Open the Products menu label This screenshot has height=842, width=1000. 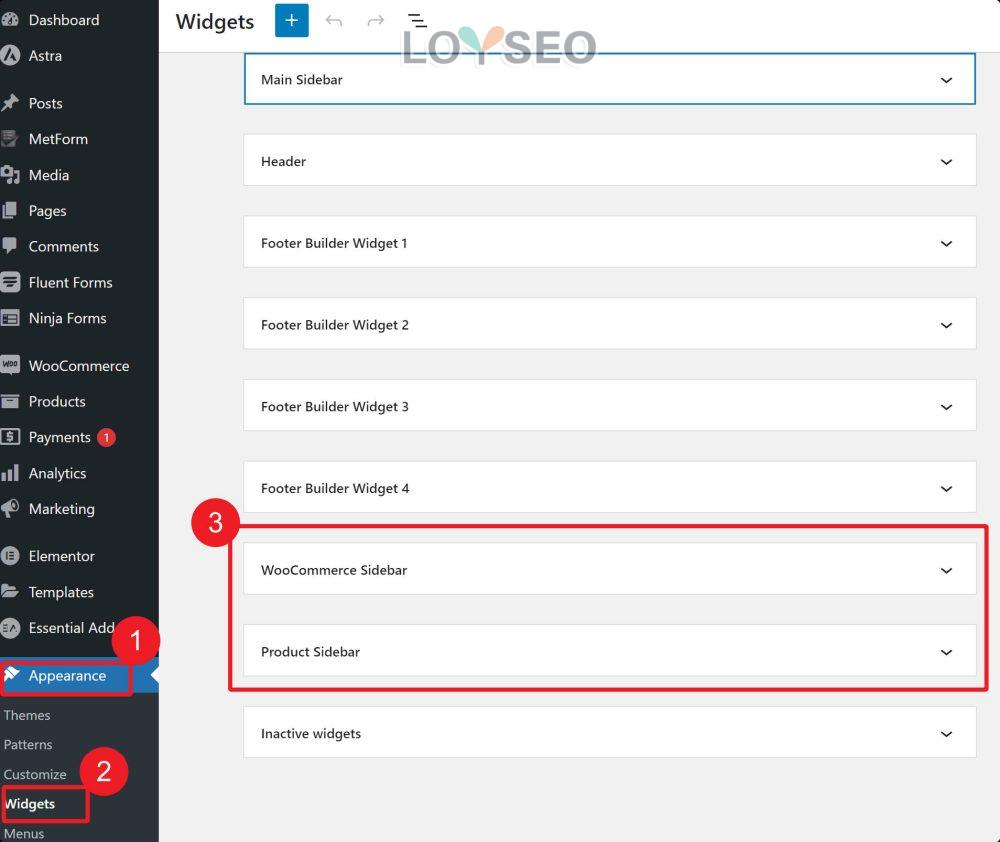(57, 401)
